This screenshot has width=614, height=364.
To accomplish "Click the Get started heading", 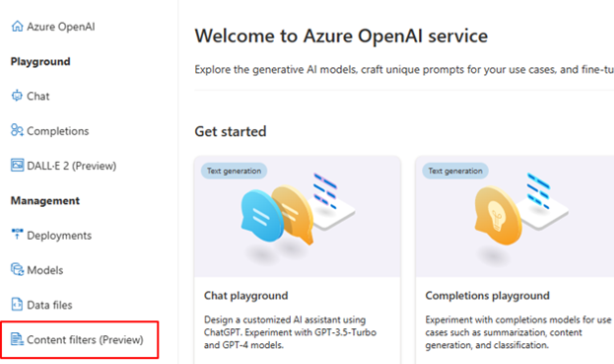I will 230,132.
